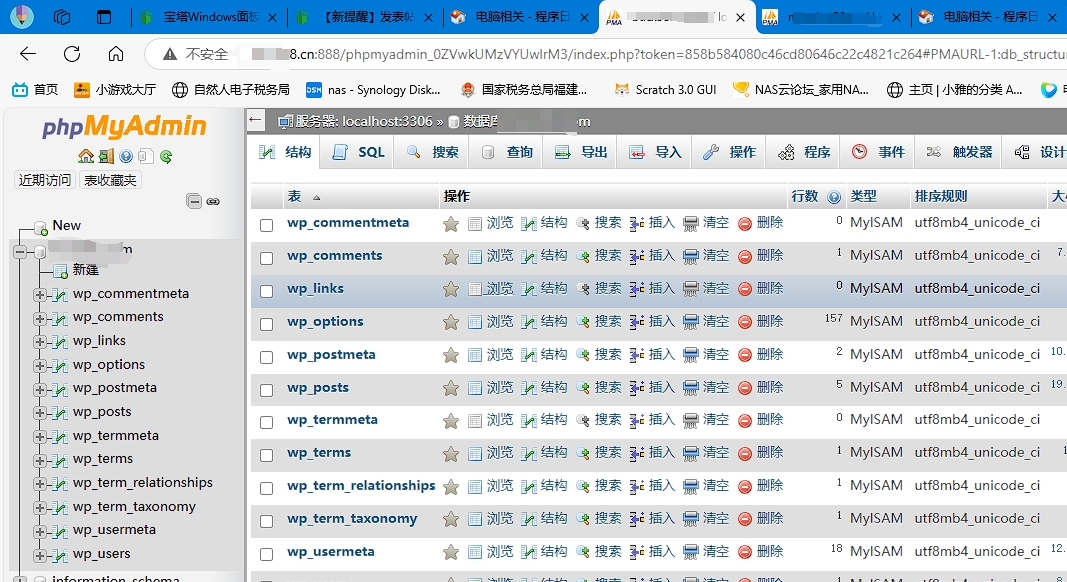Expand wp_users tree node
Screen dimensions: 1067x582
(x=39, y=555)
